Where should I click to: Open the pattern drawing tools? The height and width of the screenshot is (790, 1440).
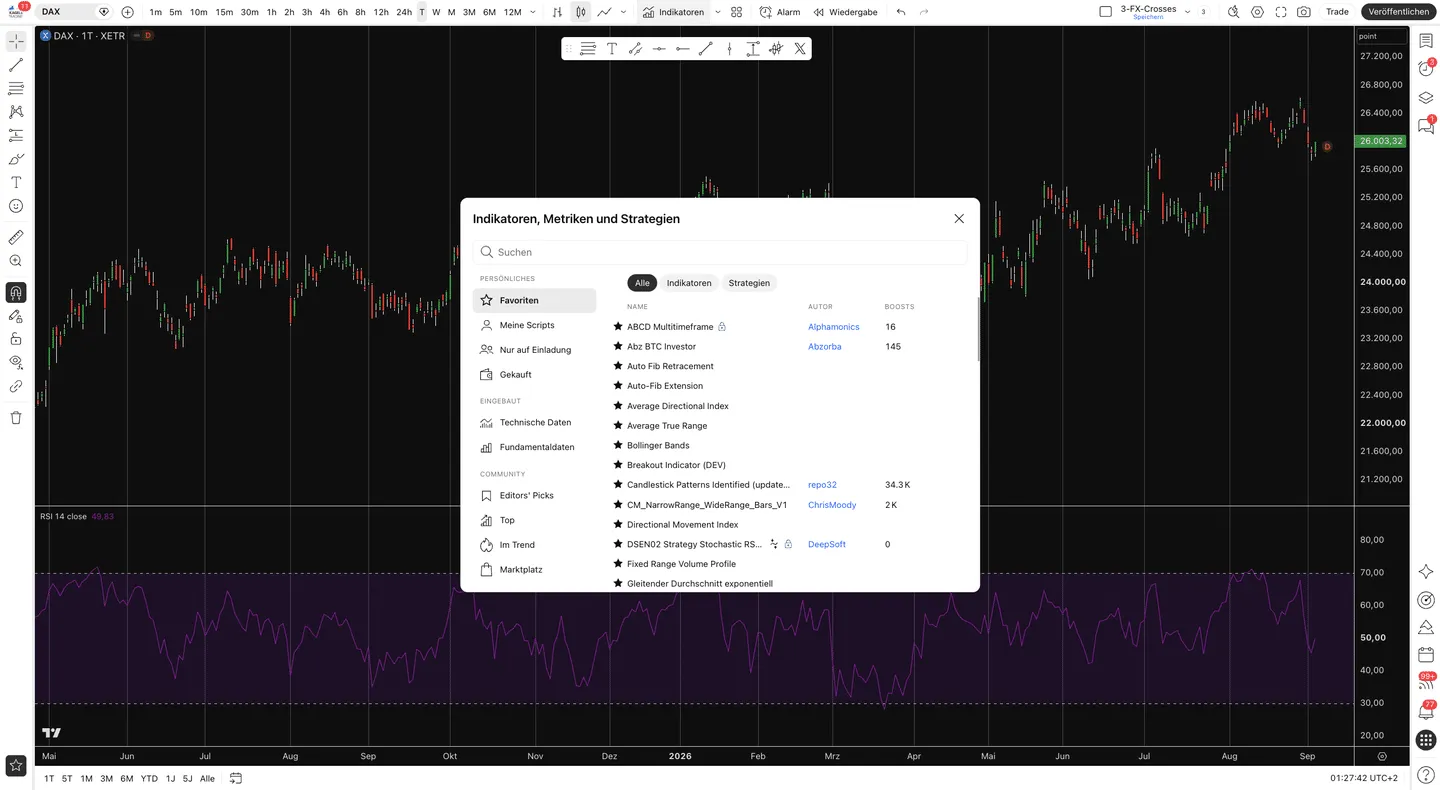point(16,112)
